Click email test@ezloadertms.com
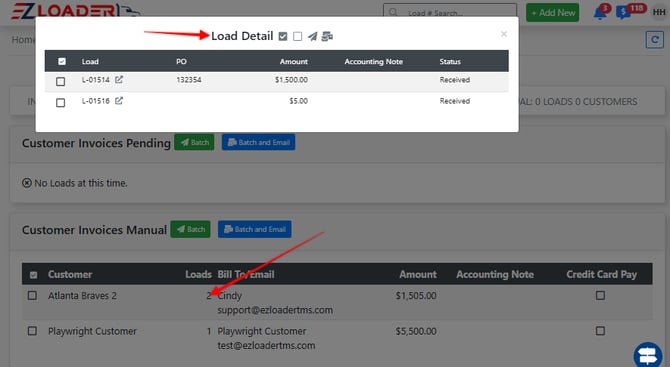Image resolution: width=670 pixels, height=367 pixels. point(266,346)
